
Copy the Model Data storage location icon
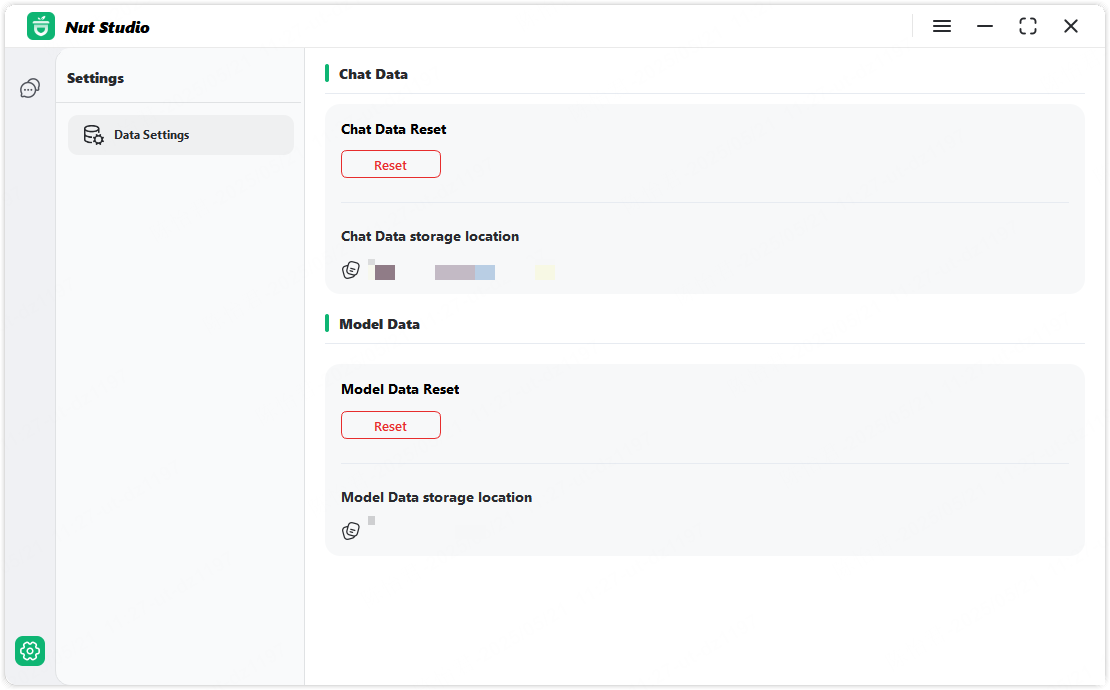[x=350, y=531]
